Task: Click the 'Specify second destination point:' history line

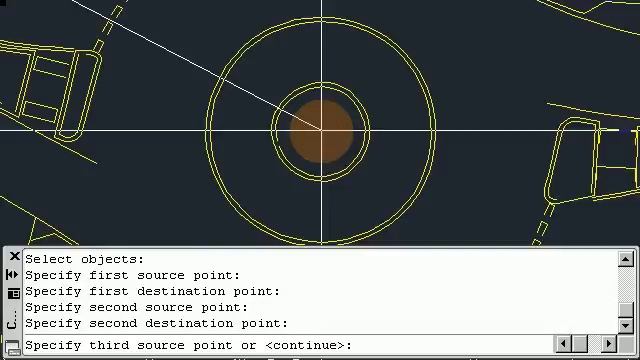Action: pos(156,323)
